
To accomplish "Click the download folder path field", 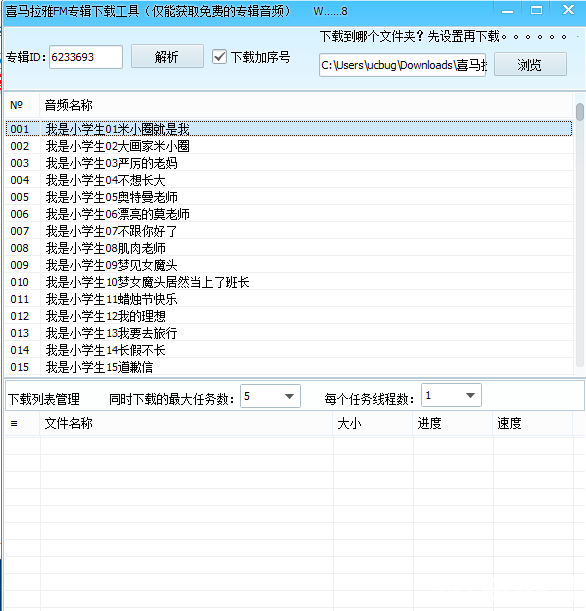I will point(402,65).
